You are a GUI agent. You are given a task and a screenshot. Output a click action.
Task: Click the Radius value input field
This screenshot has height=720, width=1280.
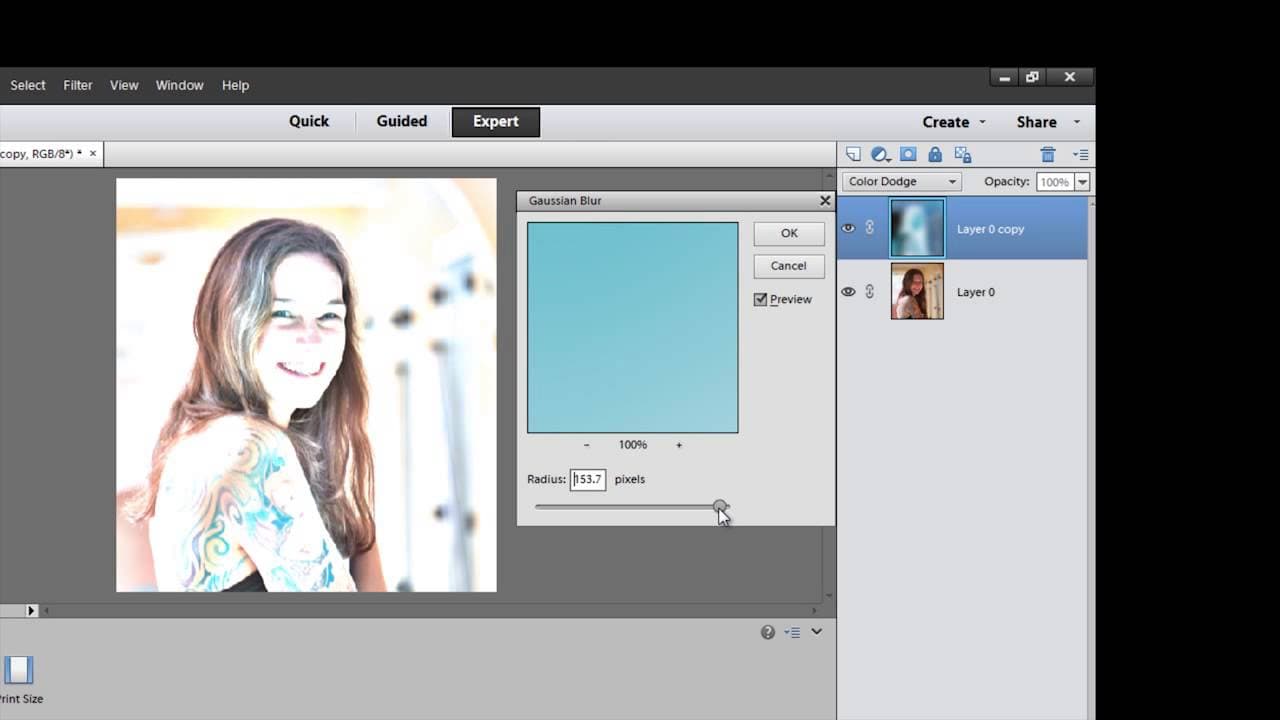click(588, 479)
